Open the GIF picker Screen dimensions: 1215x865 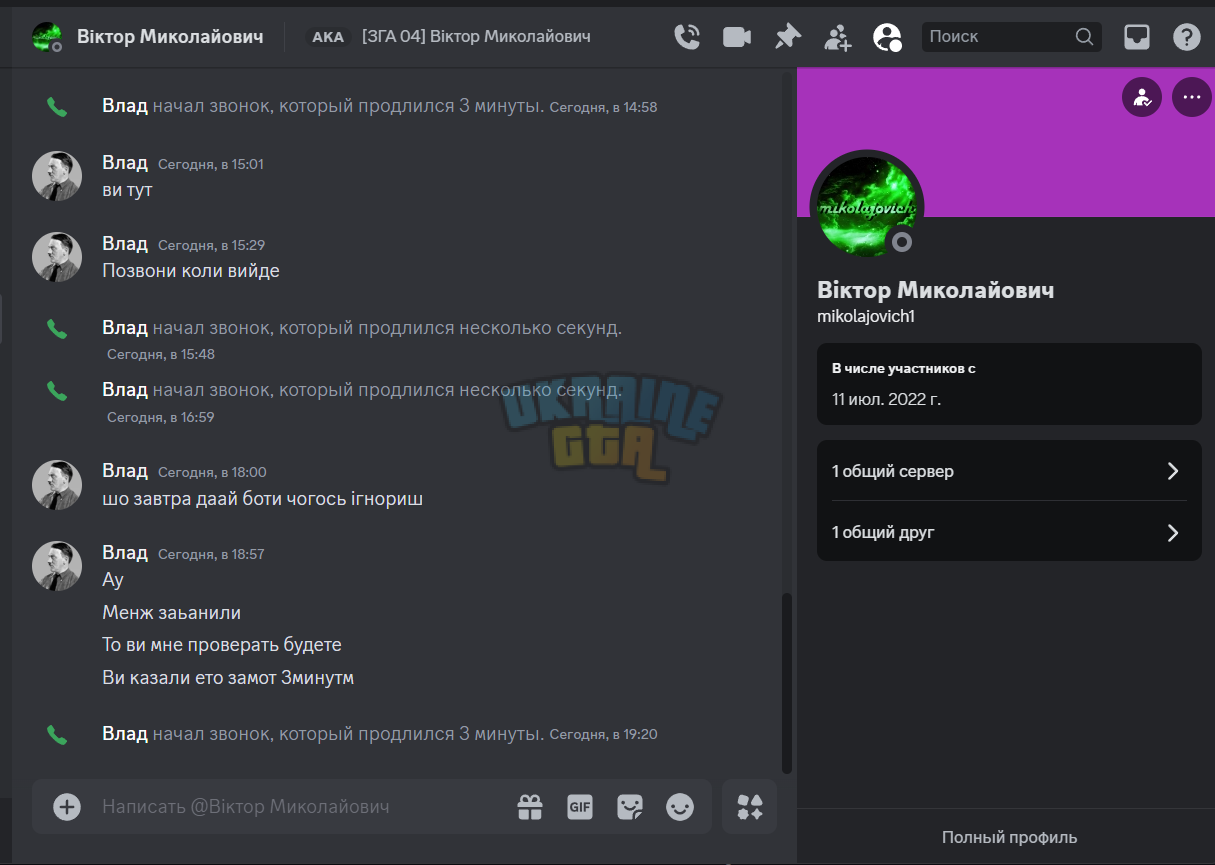[580, 806]
